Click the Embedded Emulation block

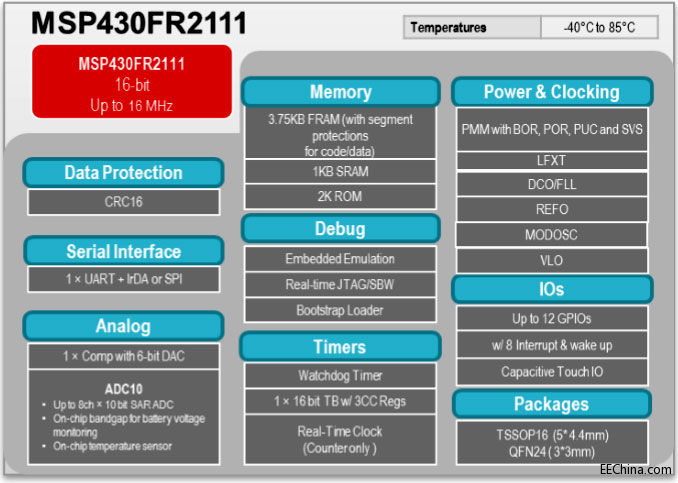pyautogui.click(x=340, y=259)
